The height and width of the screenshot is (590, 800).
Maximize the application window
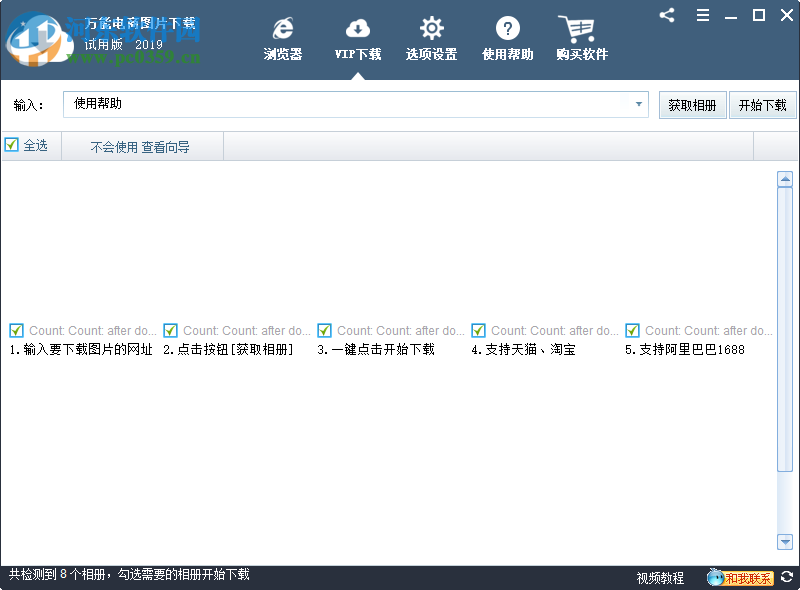(759, 15)
